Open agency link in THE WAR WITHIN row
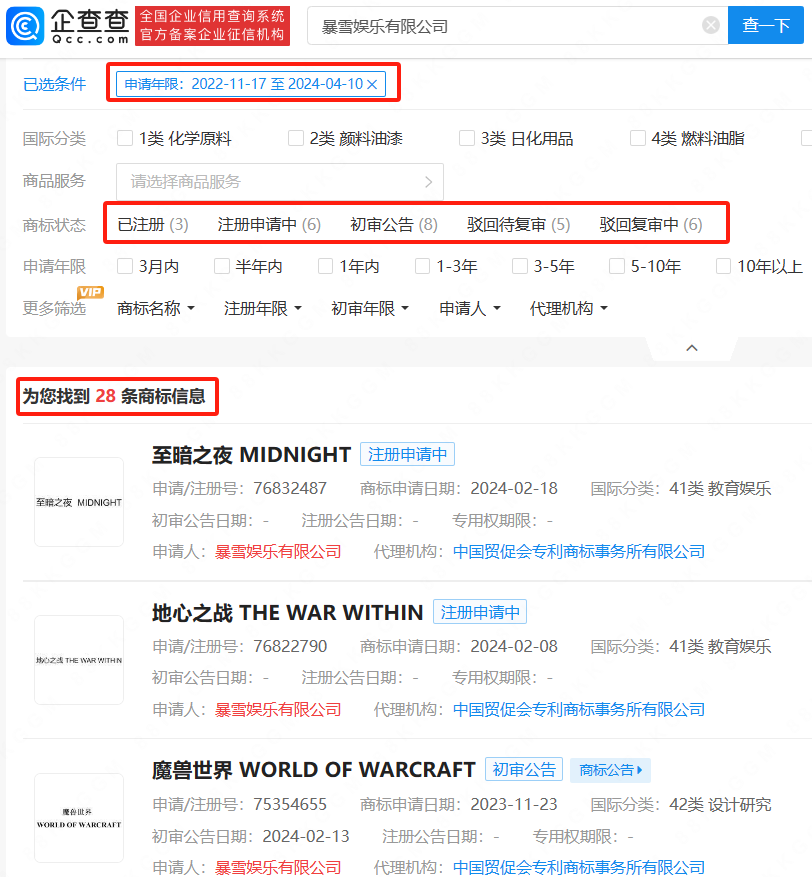The width and height of the screenshot is (812, 877). (x=579, y=710)
